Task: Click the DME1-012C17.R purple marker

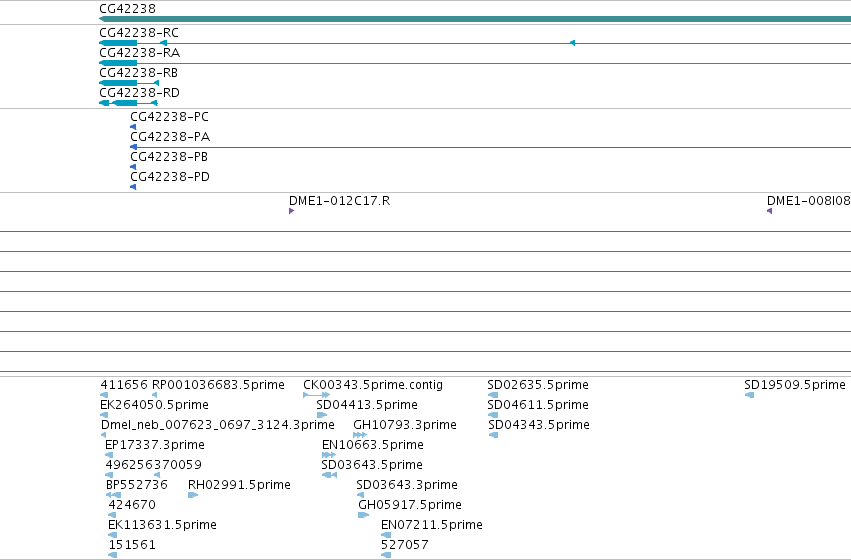Action: (x=291, y=211)
